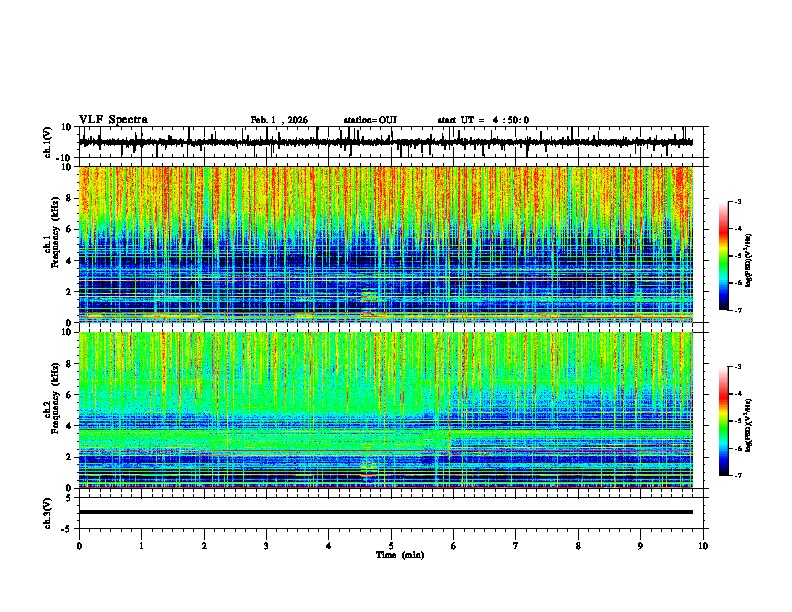The height and width of the screenshot is (612, 792).
Task: Click the time axis tick label '2'
Action: 204,546
